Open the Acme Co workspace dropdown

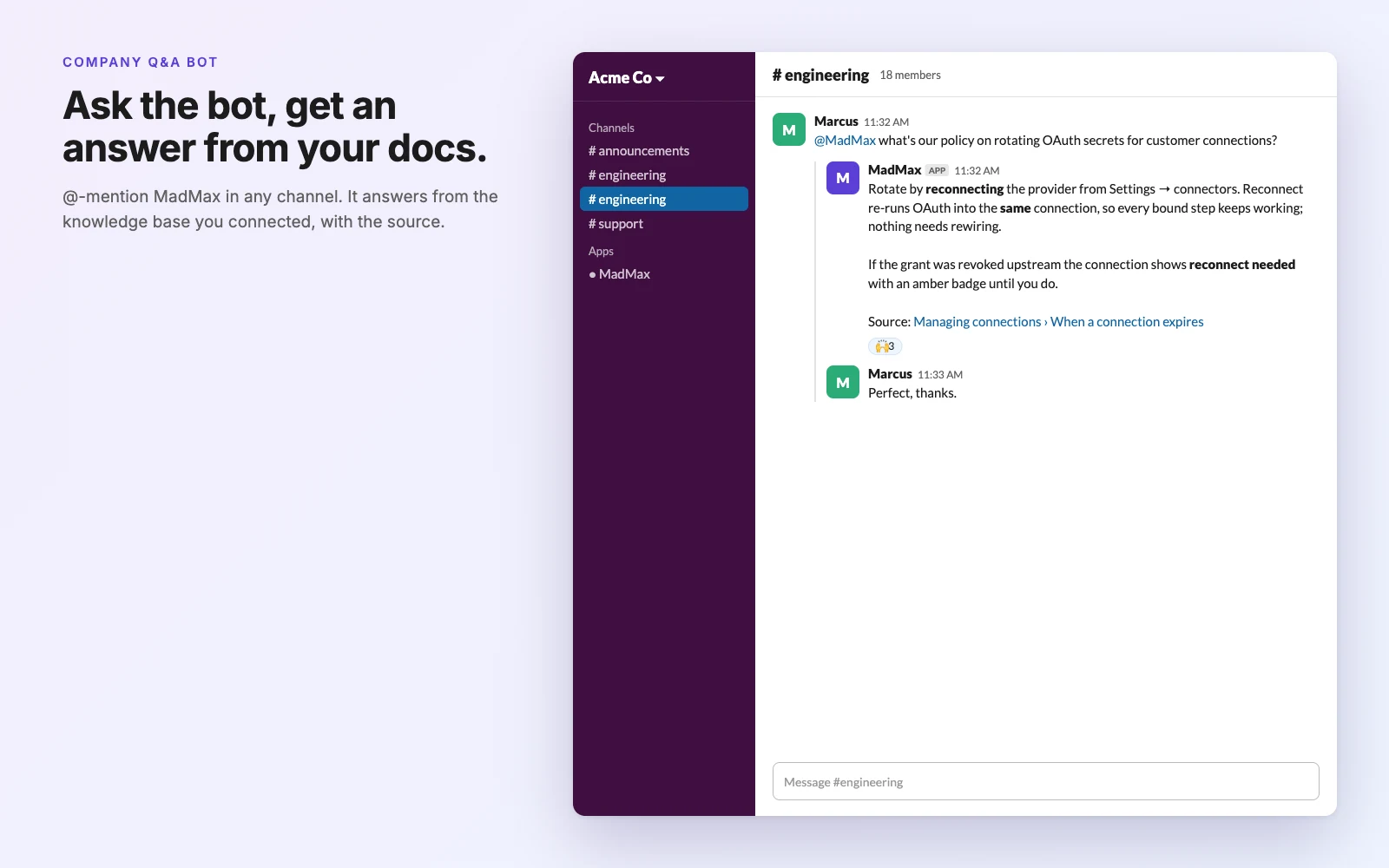coord(626,77)
